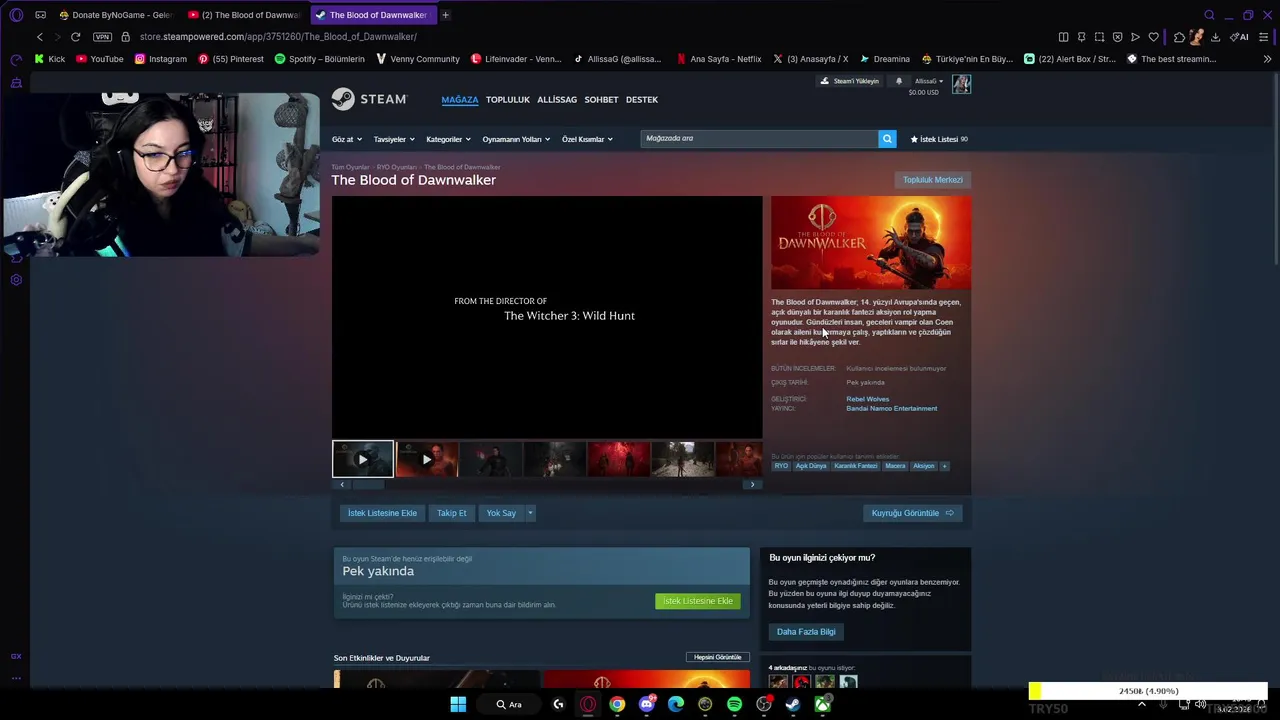Open Topluluk Merkezi community hub
Screen dimensions: 1280x720
click(x=933, y=180)
